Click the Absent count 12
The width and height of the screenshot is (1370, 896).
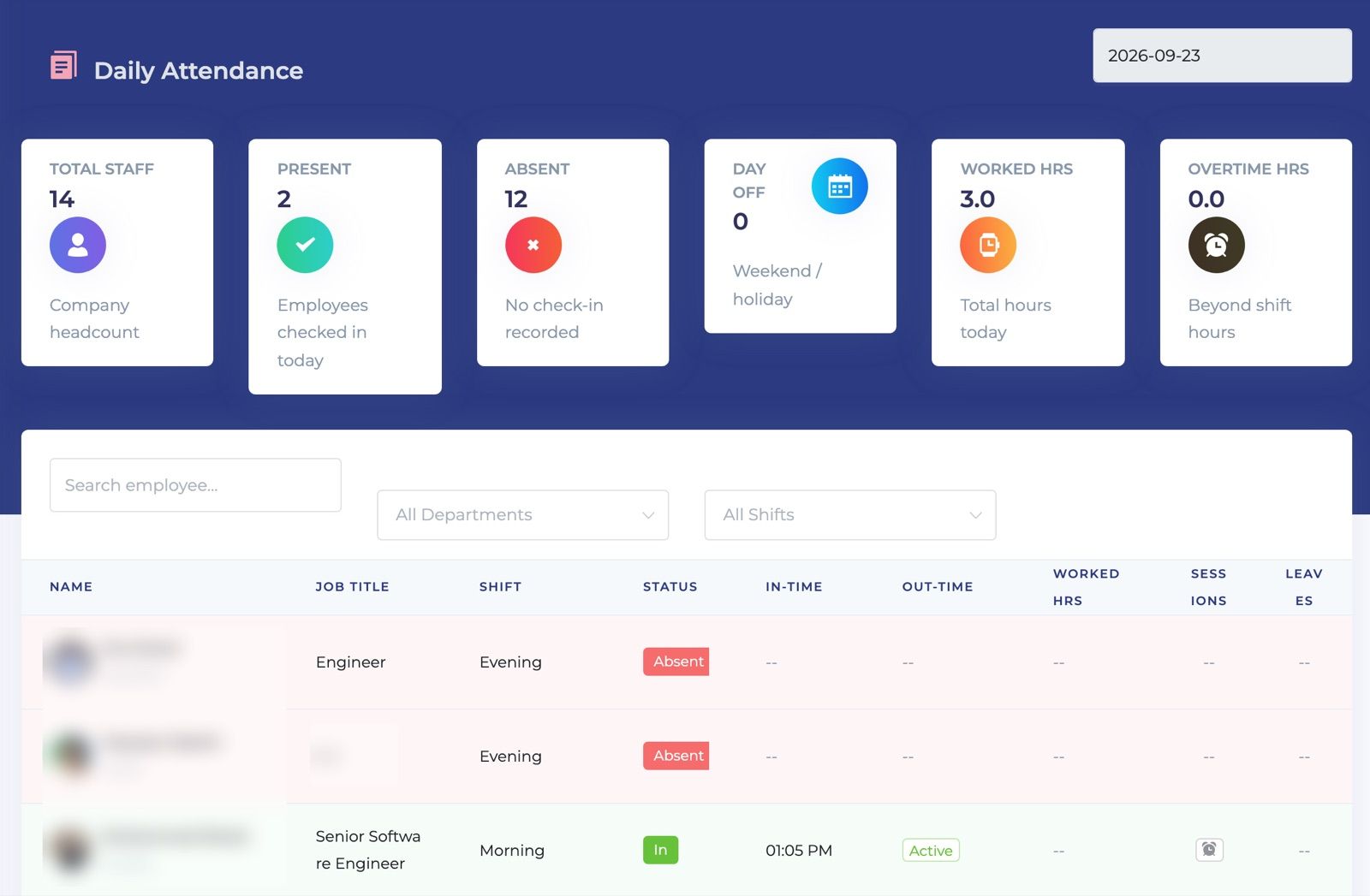pos(516,199)
